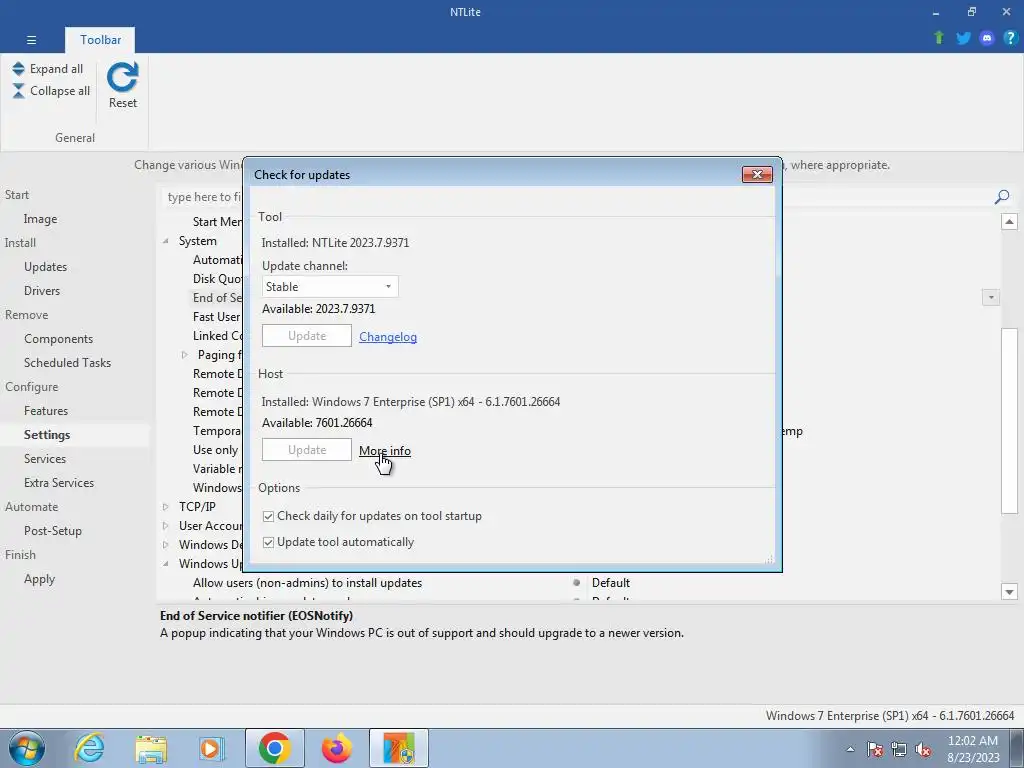Screen dimensions: 1024x768
Task: Click status bar Windows 7 Enterprise text
Action: (x=889, y=716)
